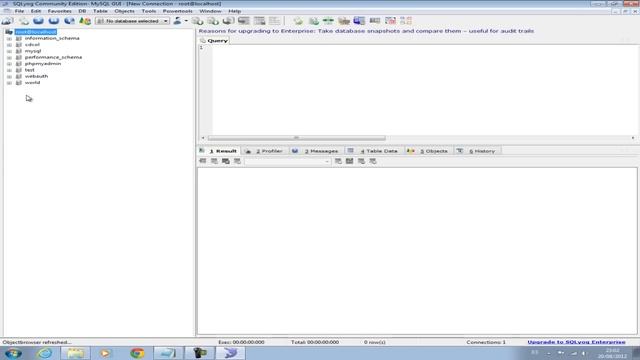Click the server icon next to root@localhost

click(9, 32)
